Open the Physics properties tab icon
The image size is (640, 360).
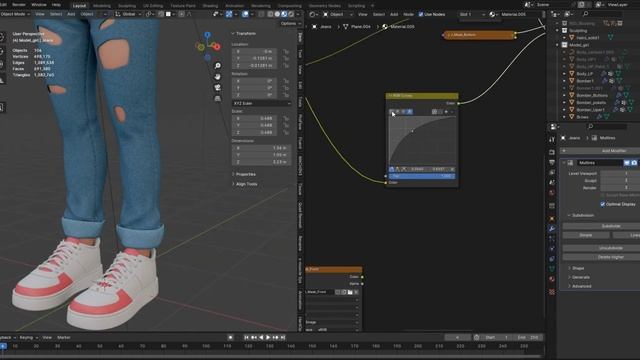(552, 249)
